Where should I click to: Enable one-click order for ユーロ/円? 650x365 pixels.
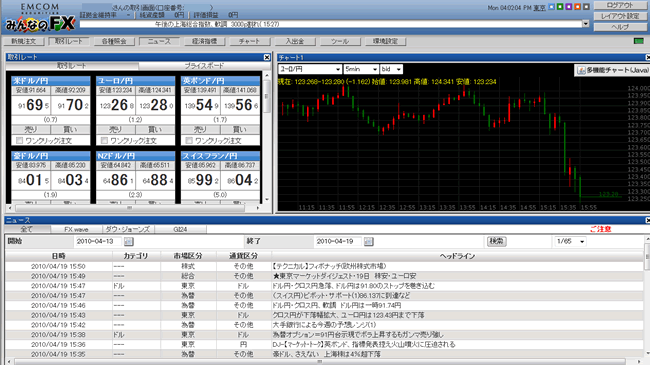point(104,141)
